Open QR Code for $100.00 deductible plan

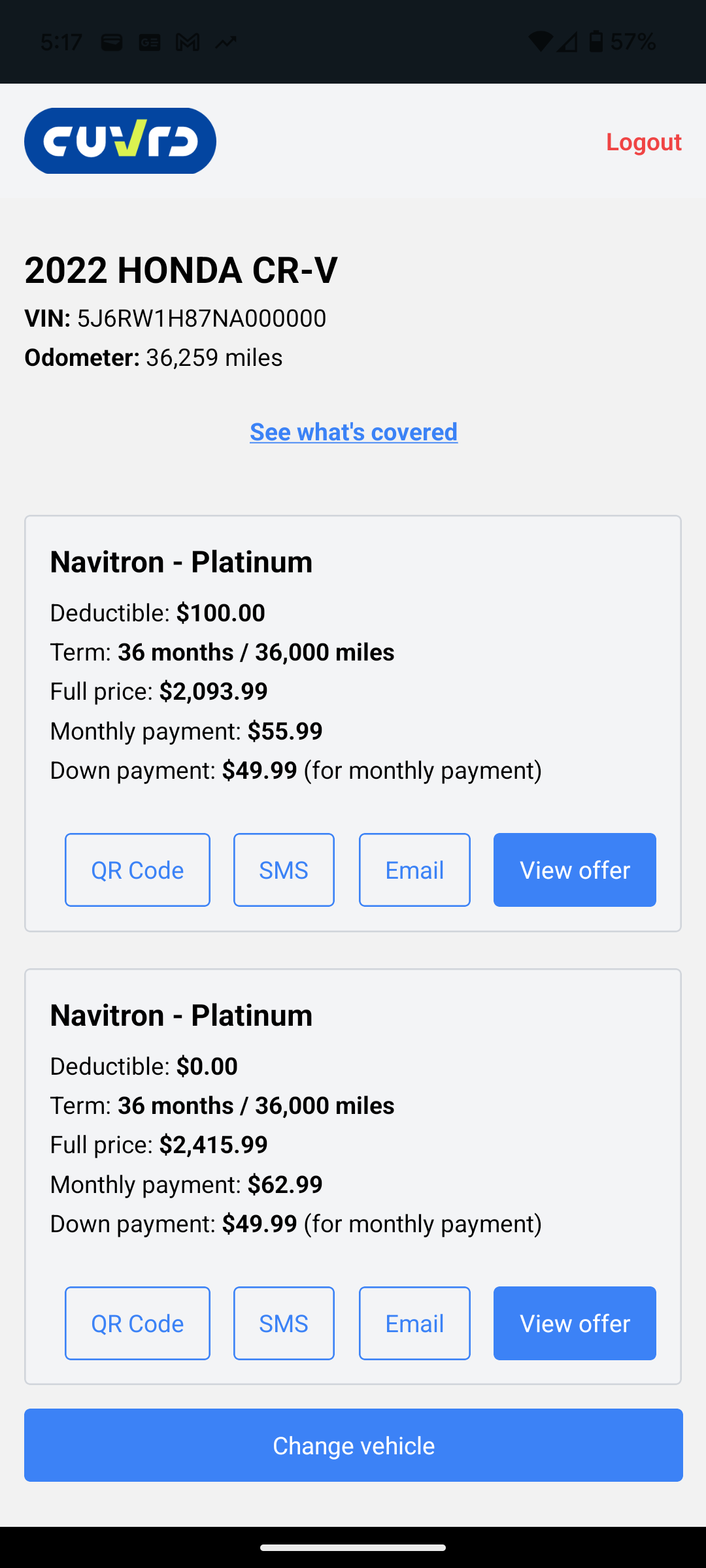pyautogui.click(x=137, y=870)
